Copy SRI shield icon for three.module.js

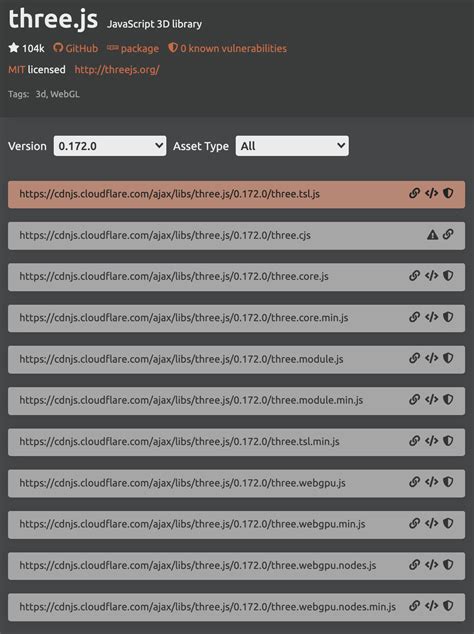click(x=448, y=358)
